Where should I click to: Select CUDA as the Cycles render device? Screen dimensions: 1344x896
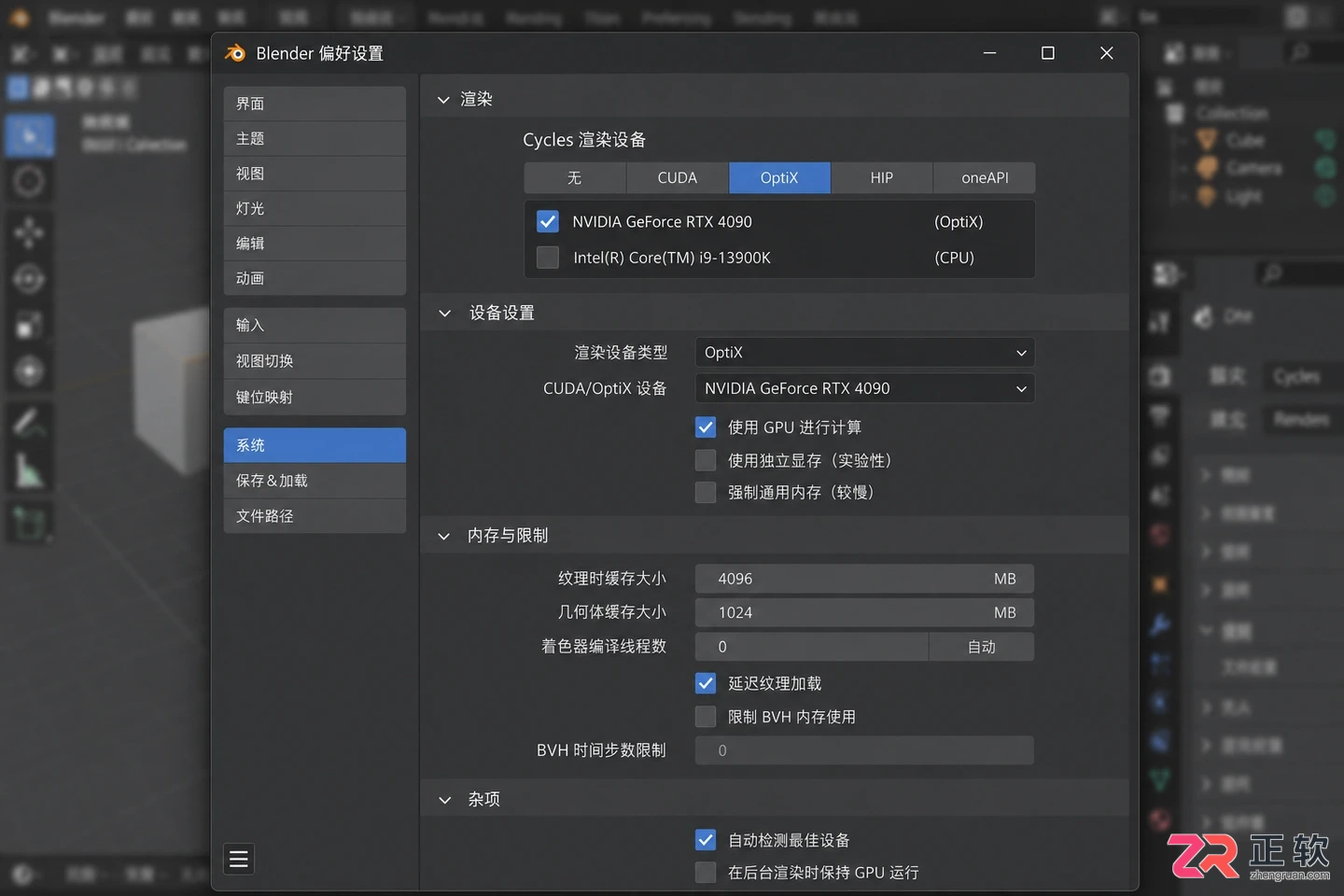(x=678, y=177)
